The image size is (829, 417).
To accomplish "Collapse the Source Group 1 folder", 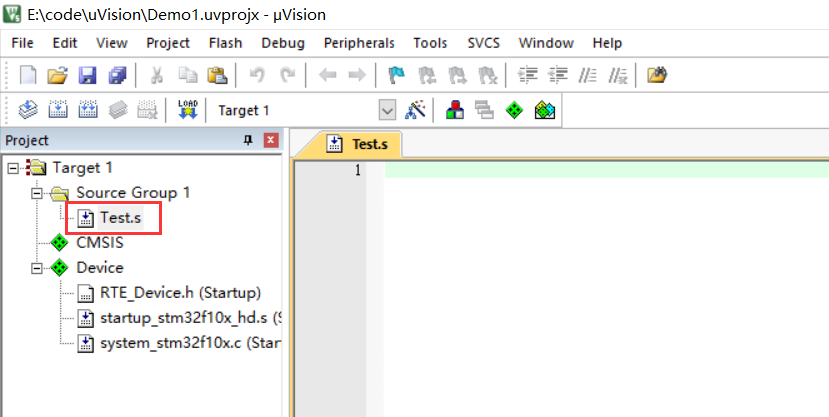I will [x=36, y=193].
